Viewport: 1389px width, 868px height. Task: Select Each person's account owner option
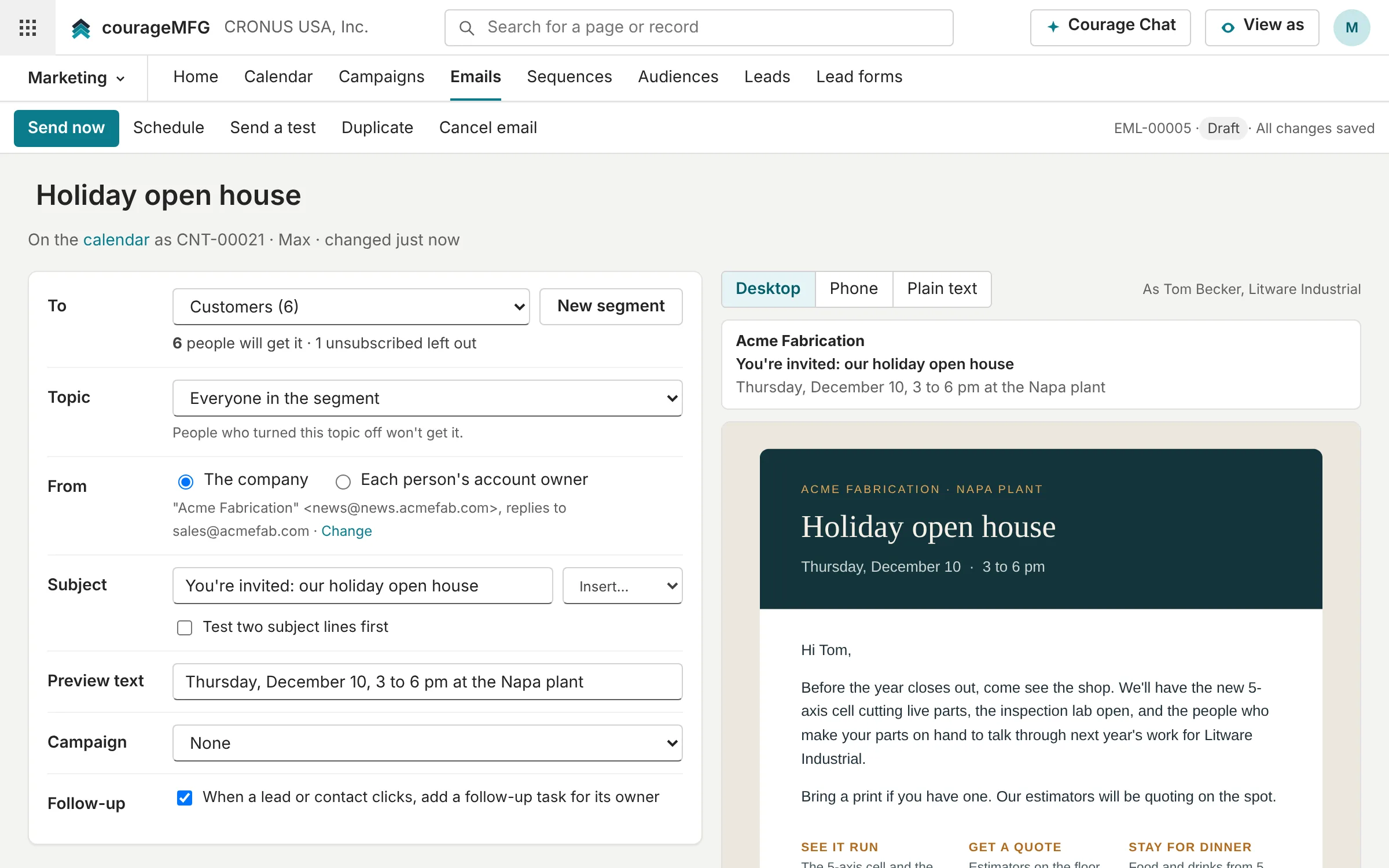[343, 481]
